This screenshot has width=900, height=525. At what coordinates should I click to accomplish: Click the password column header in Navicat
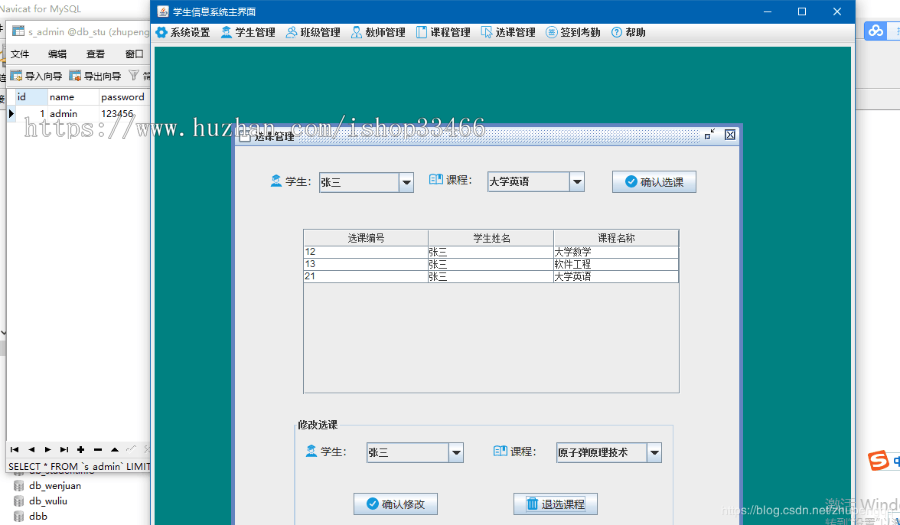(x=125, y=97)
